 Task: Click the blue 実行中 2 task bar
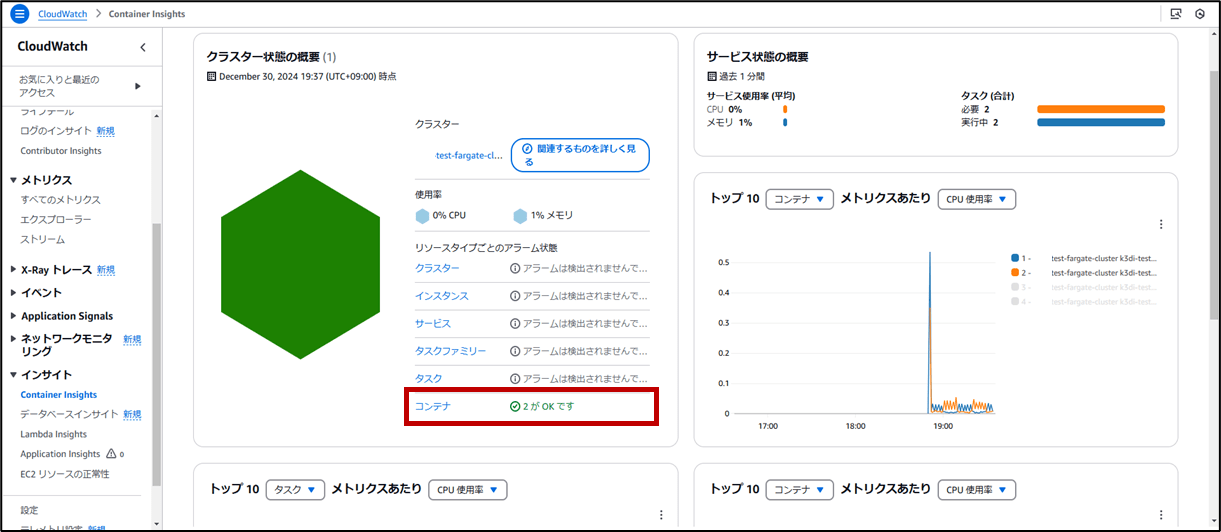[x=1101, y=122]
